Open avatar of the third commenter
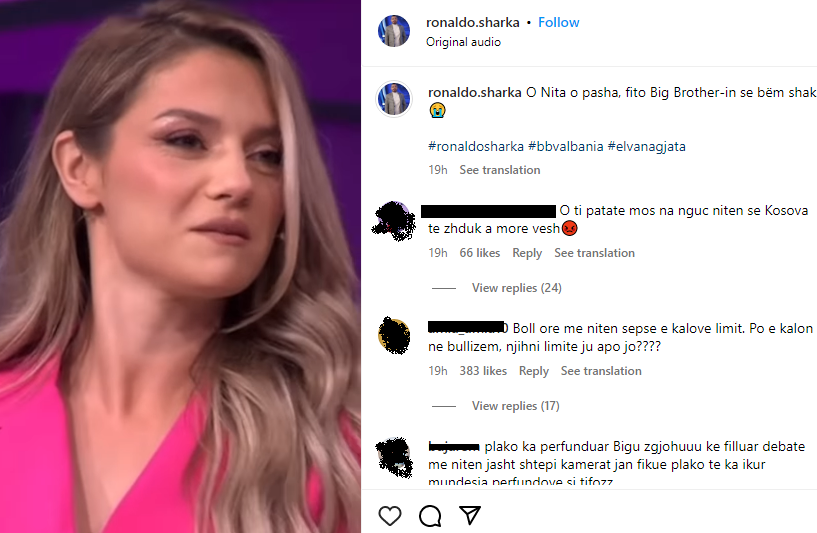The height and width of the screenshot is (533, 817). 394,457
